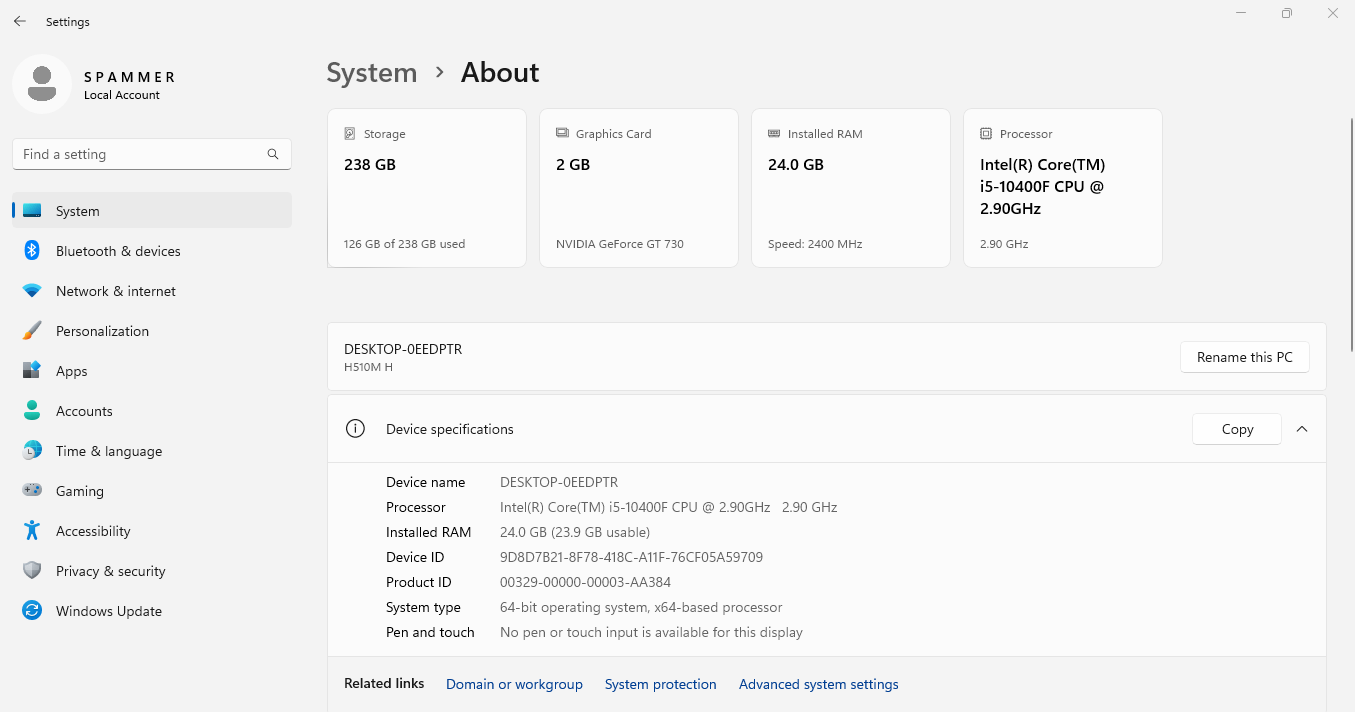Click the Device ID value 9D8D7B21-8F78-418C
Screen dimensions: 1355x712
point(631,557)
